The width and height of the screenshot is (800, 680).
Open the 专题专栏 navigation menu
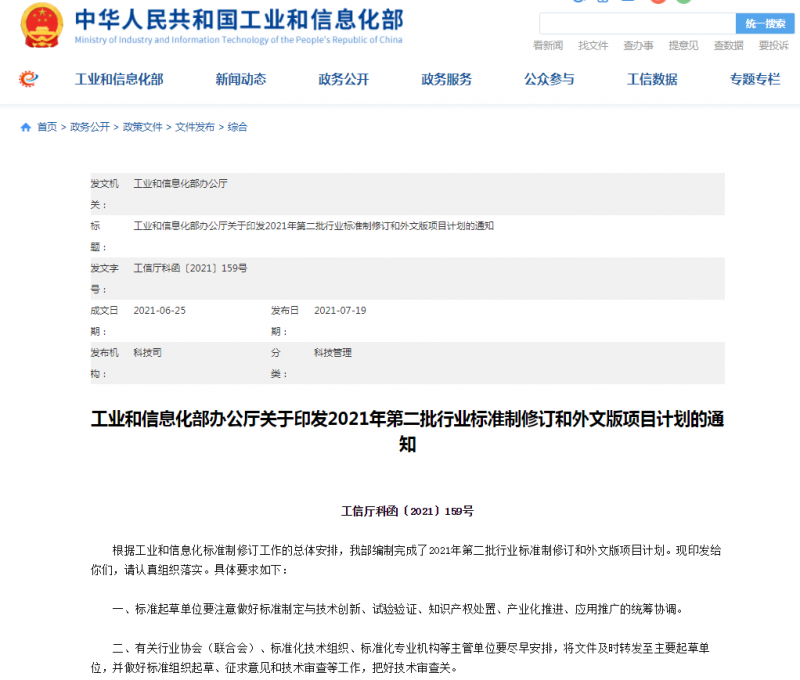click(x=755, y=79)
